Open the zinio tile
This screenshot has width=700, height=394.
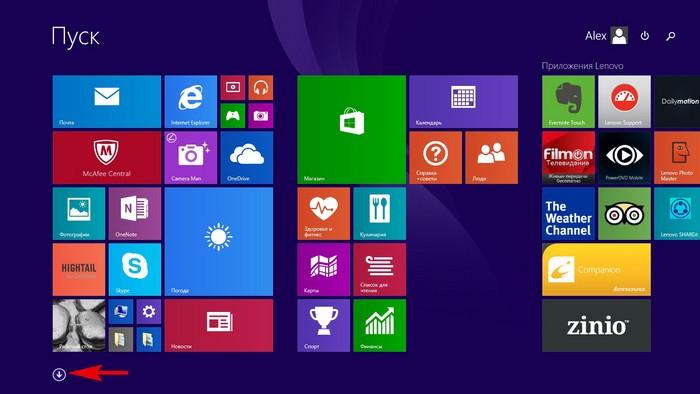596,325
